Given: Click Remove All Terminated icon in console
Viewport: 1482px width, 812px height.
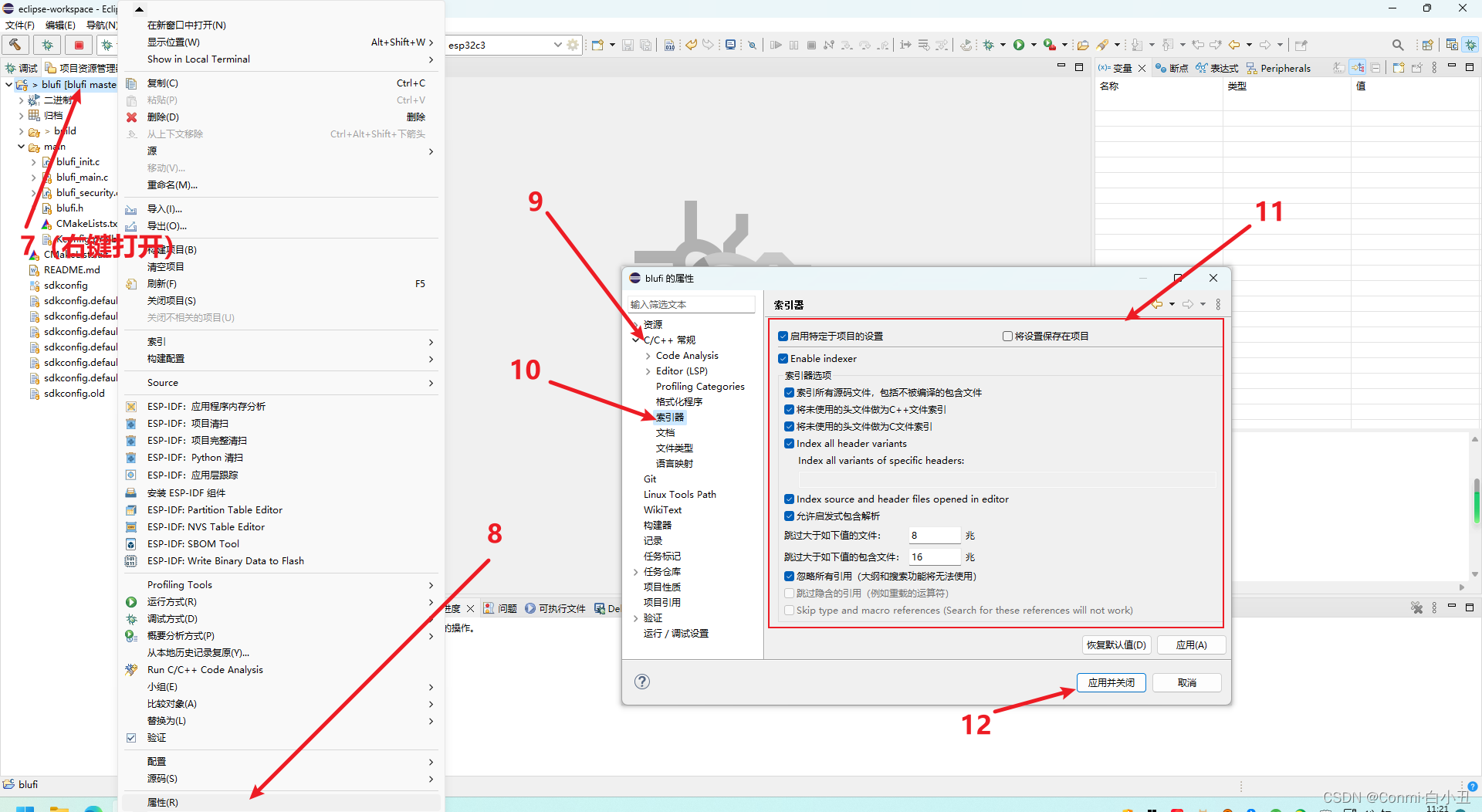Looking at the screenshot, I should click(x=1416, y=608).
